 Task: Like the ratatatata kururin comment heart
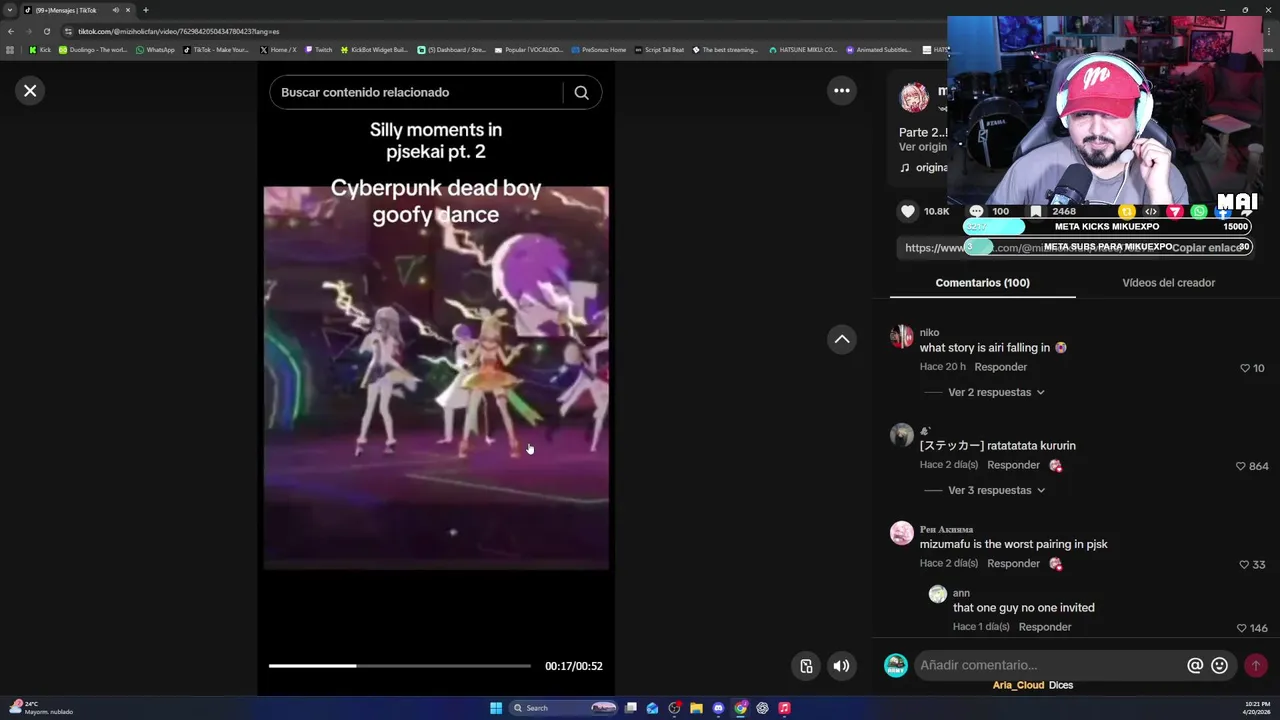[1240, 466]
